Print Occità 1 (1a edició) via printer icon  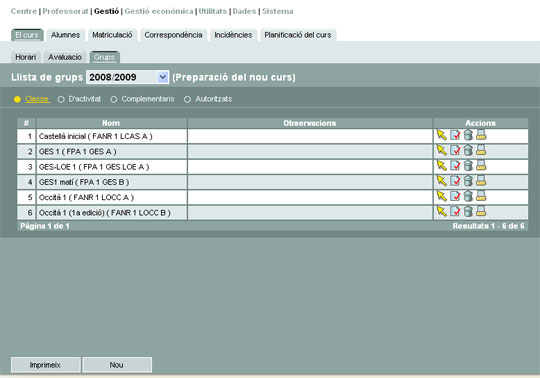tap(481, 211)
